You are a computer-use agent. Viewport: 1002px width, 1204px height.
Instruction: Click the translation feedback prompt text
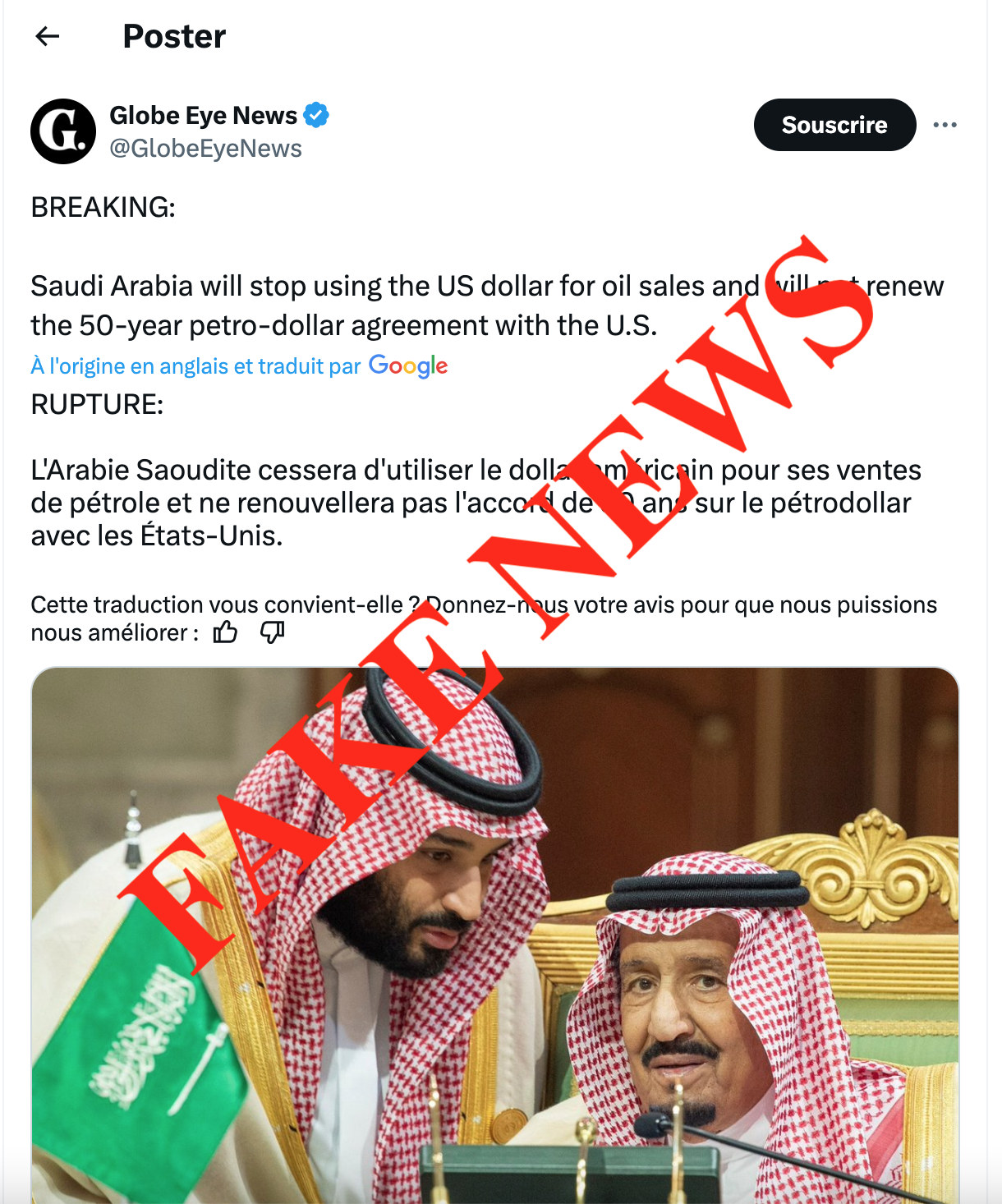tap(483, 618)
